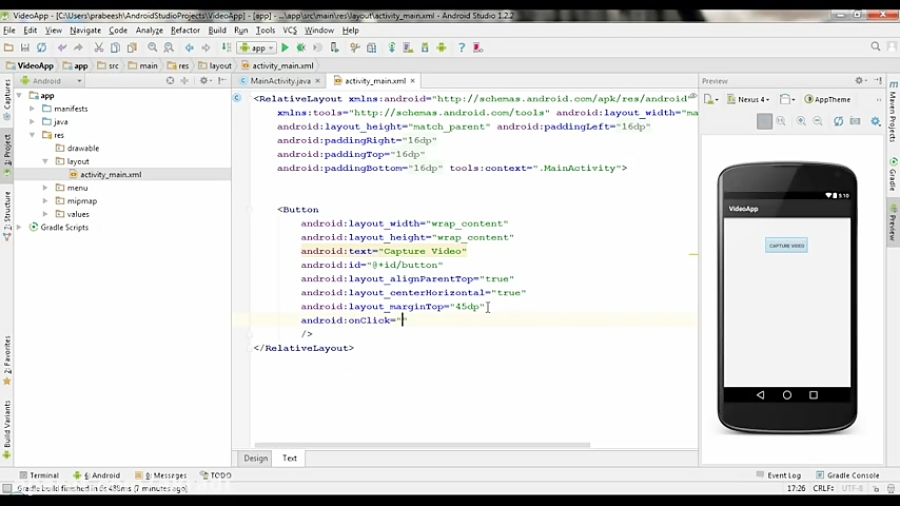
Task: Select activity_main.xml in project tree
Action: [110, 174]
